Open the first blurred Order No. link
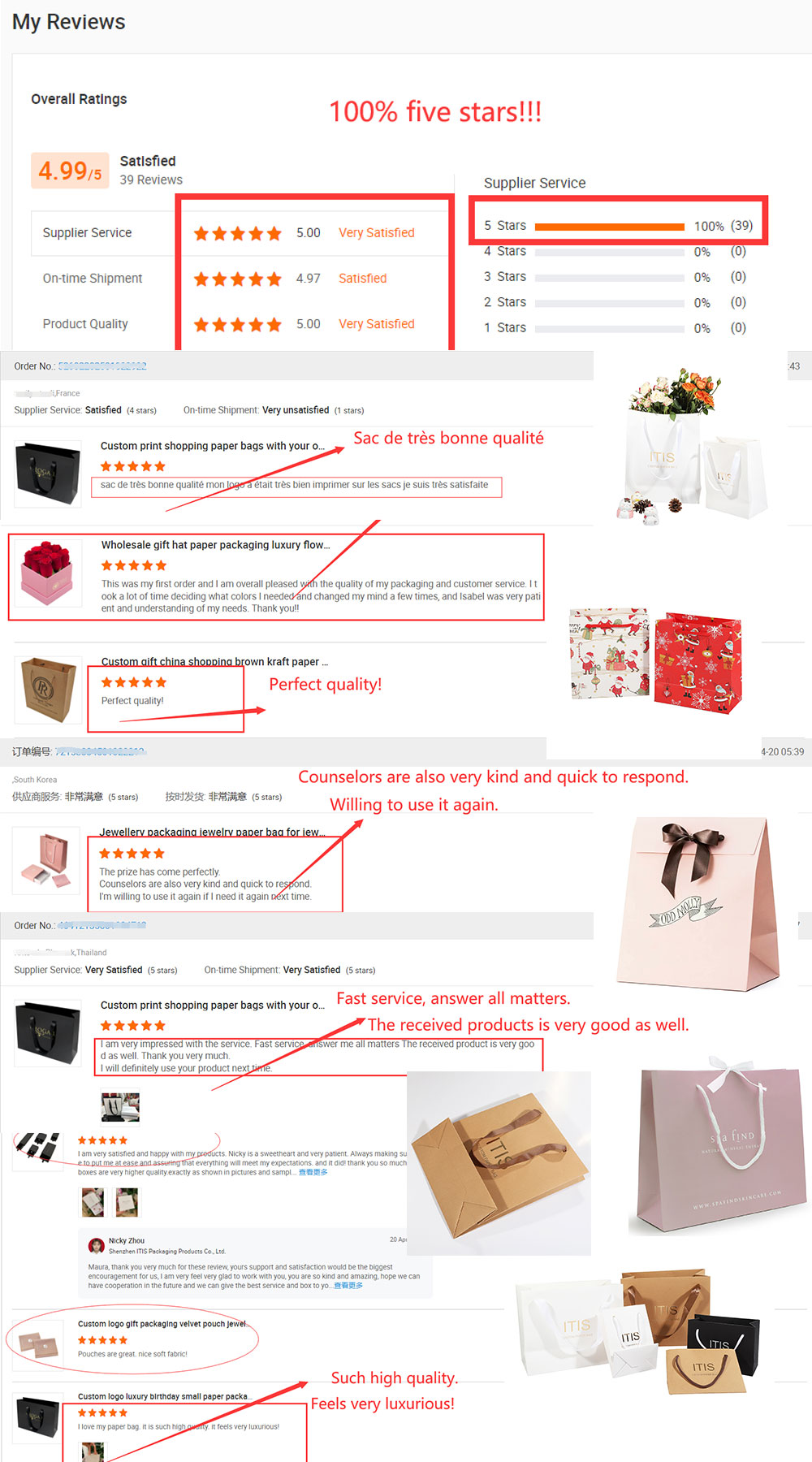This screenshot has width=812, height=1462. pyautogui.click(x=102, y=366)
